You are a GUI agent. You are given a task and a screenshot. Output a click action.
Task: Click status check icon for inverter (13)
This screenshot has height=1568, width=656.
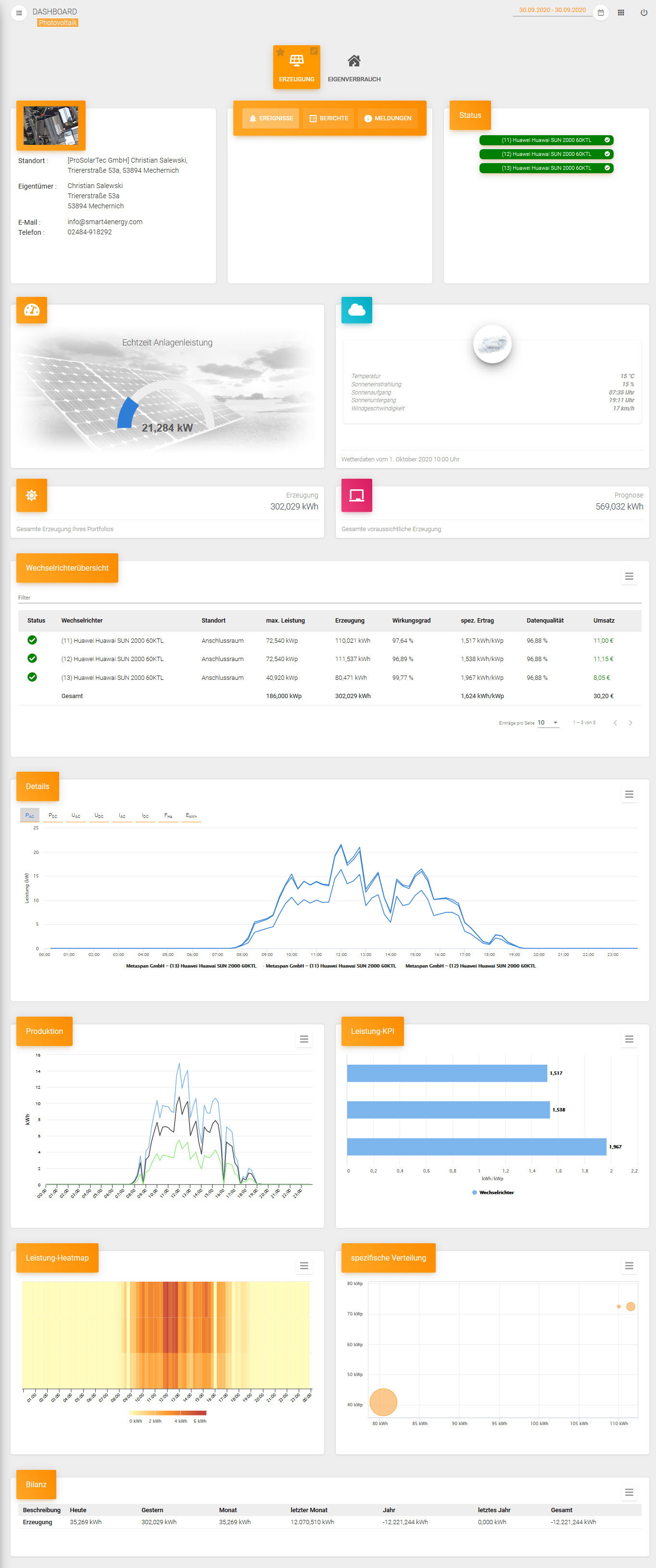pos(32,677)
